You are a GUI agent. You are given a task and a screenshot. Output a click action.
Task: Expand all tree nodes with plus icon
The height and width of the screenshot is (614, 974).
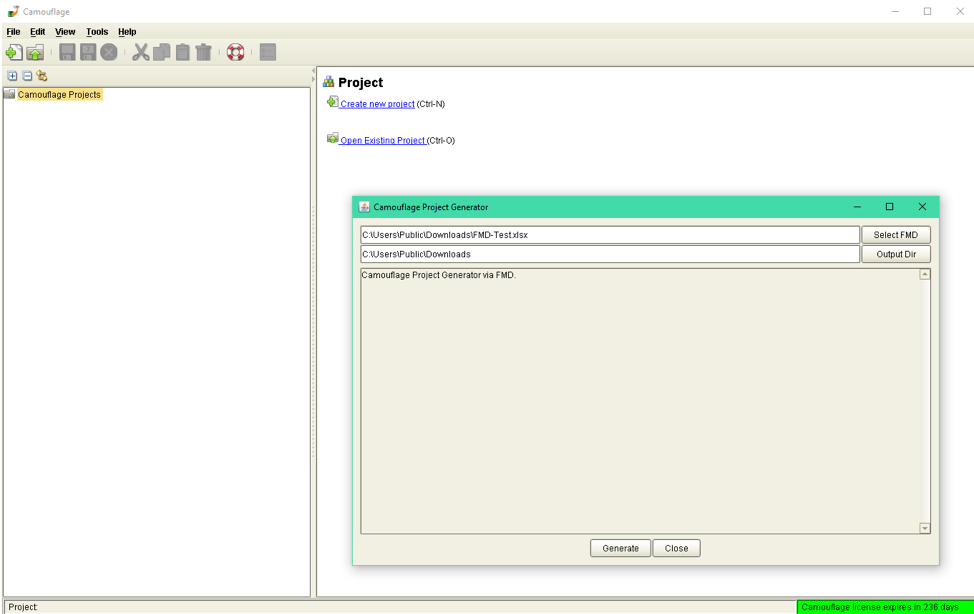[x=12, y=76]
